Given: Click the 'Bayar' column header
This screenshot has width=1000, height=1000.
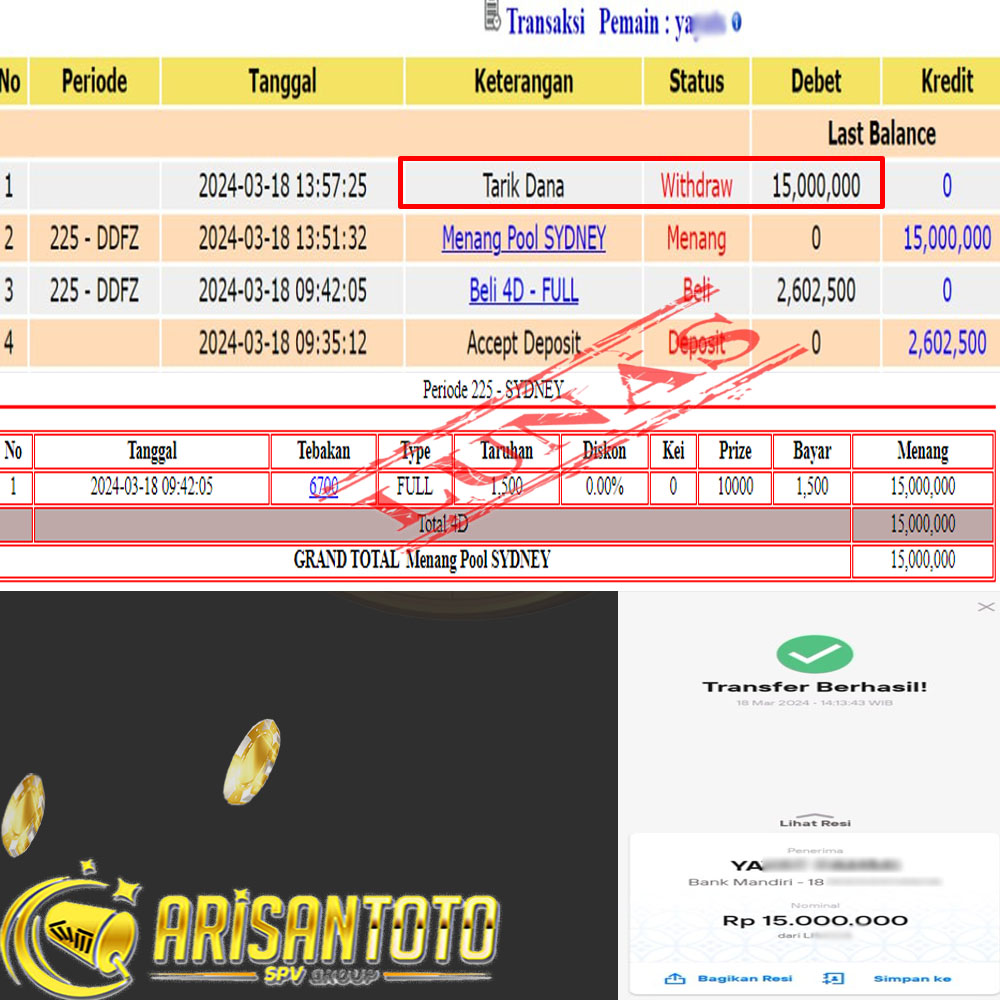Looking at the screenshot, I should point(812,451).
